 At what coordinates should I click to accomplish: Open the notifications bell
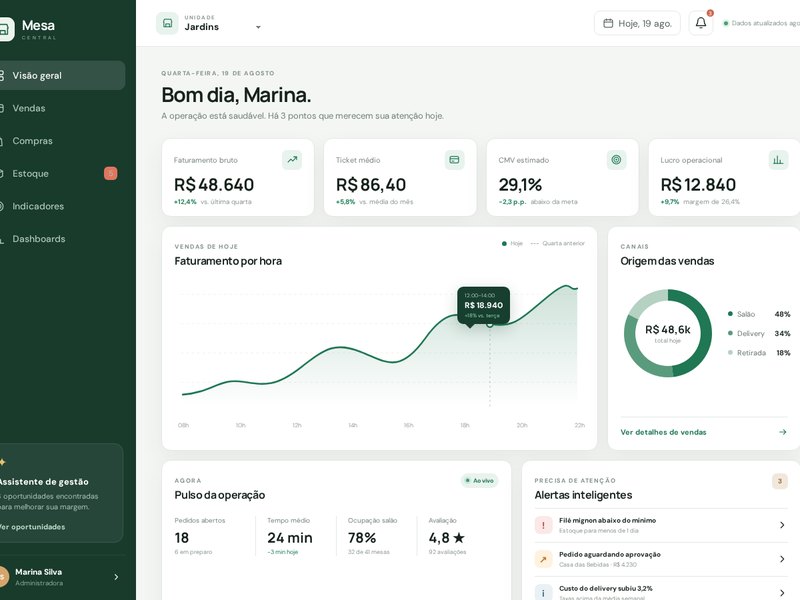(x=701, y=23)
